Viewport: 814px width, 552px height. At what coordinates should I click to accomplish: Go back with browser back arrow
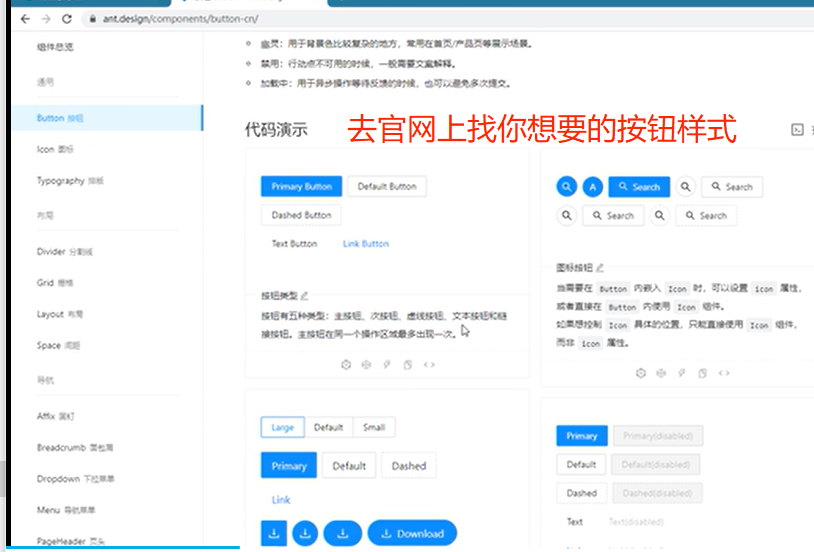pos(25,19)
